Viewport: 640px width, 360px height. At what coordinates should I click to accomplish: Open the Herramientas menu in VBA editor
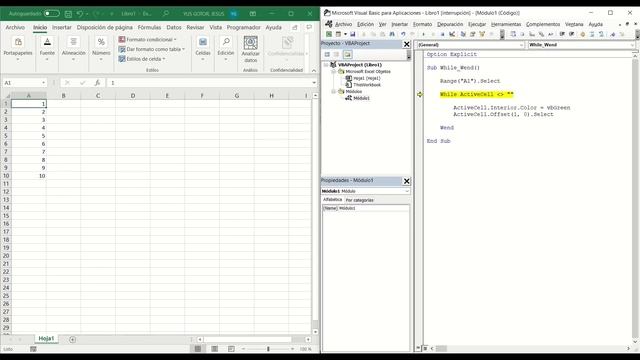tap(506, 24)
